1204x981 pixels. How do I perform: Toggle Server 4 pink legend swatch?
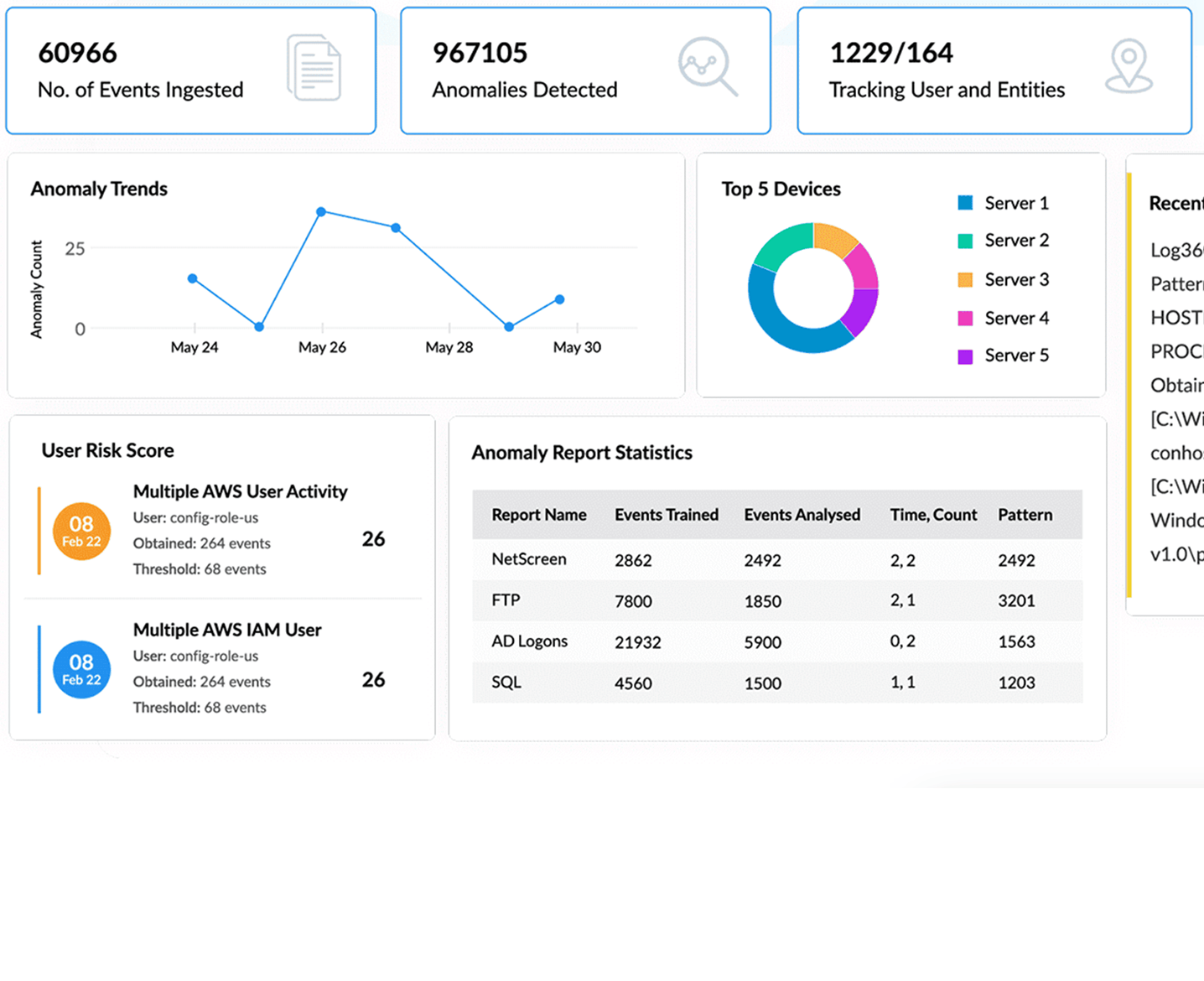tap(965, 318)
